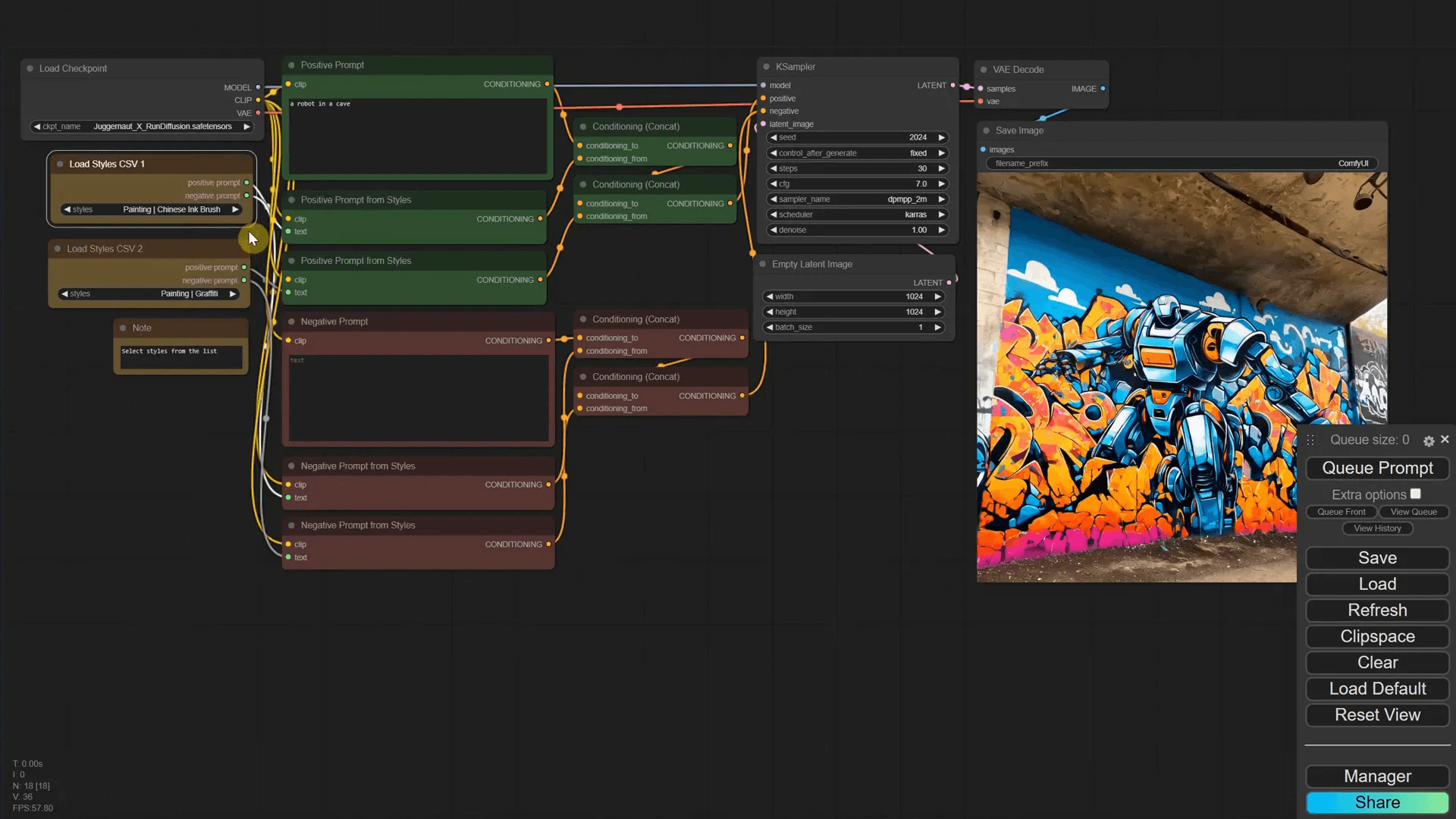The height and width of the screenshot is (819, 1456).
Task: Close the queue menu panel
Action: 1445,439
